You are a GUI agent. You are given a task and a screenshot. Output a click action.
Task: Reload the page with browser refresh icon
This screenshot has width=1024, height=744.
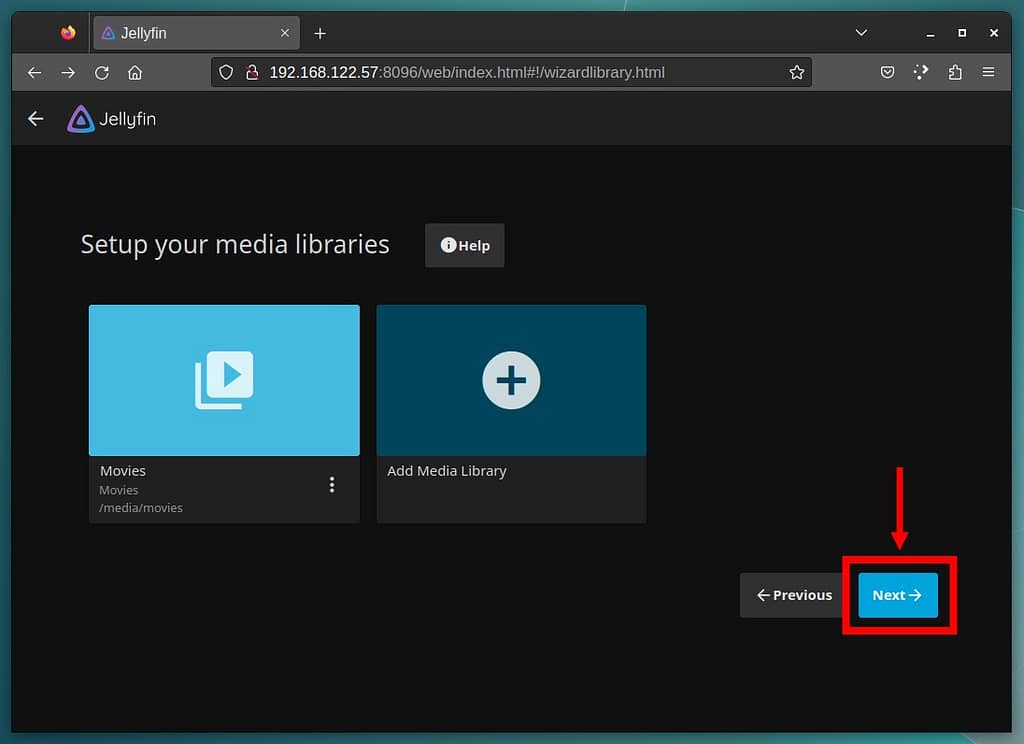[x=101, y=73]
